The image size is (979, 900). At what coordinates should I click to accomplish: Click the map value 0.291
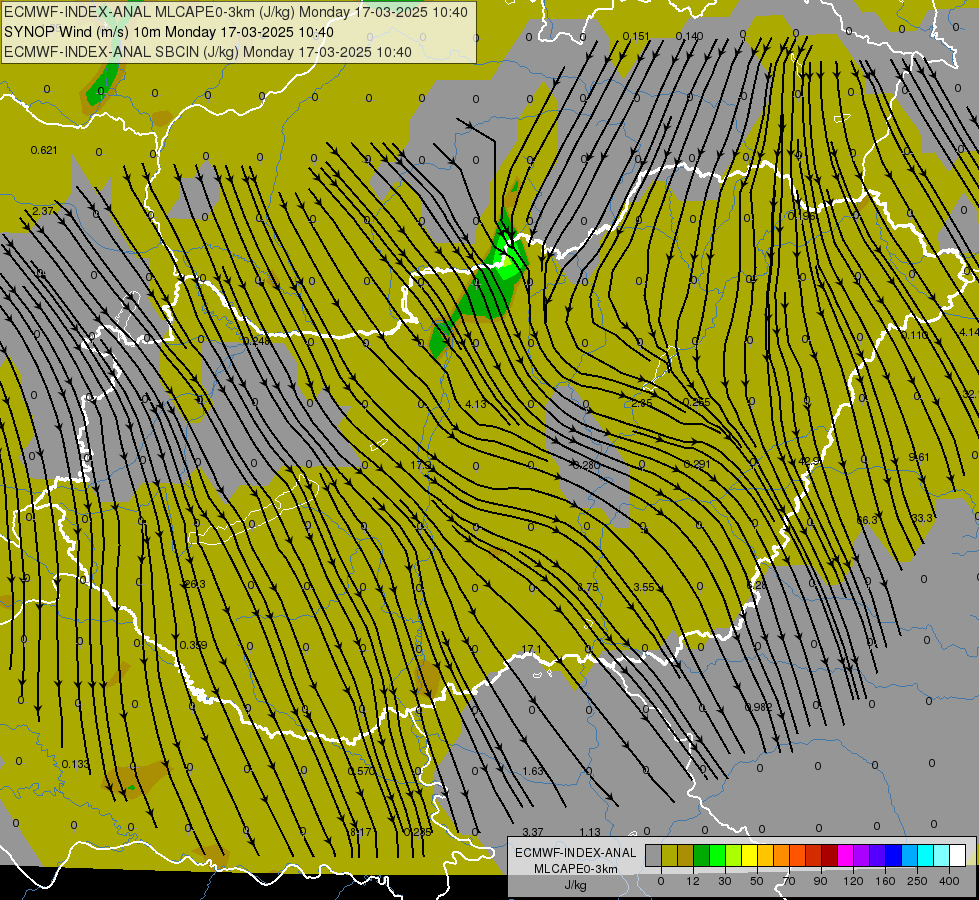[697, 464]
